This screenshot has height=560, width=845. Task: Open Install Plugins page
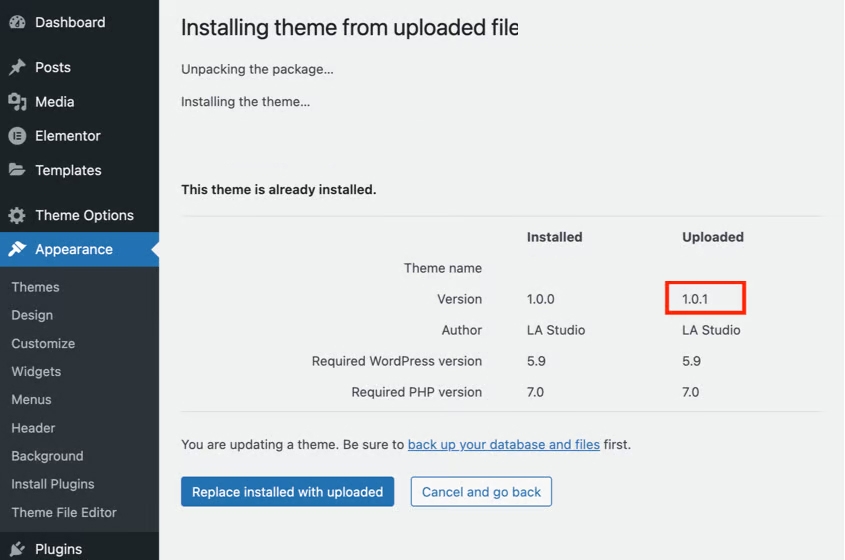(x=52, y=484)
